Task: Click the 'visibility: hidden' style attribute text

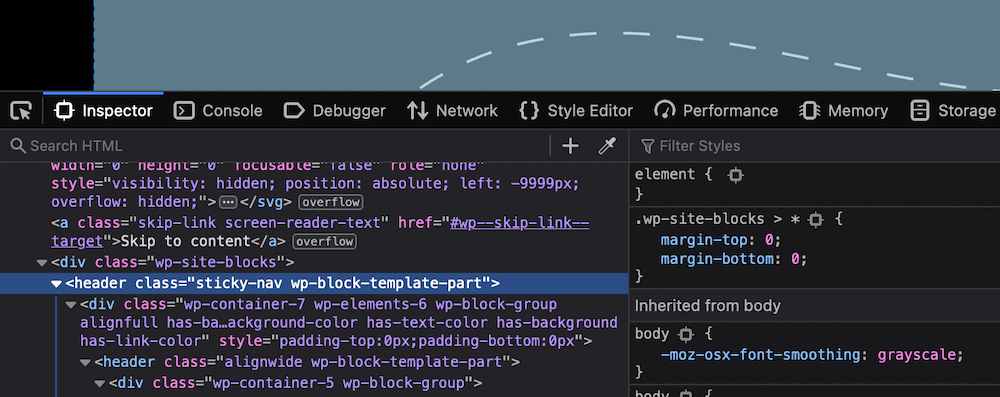Action: click(x=193, y=183)
